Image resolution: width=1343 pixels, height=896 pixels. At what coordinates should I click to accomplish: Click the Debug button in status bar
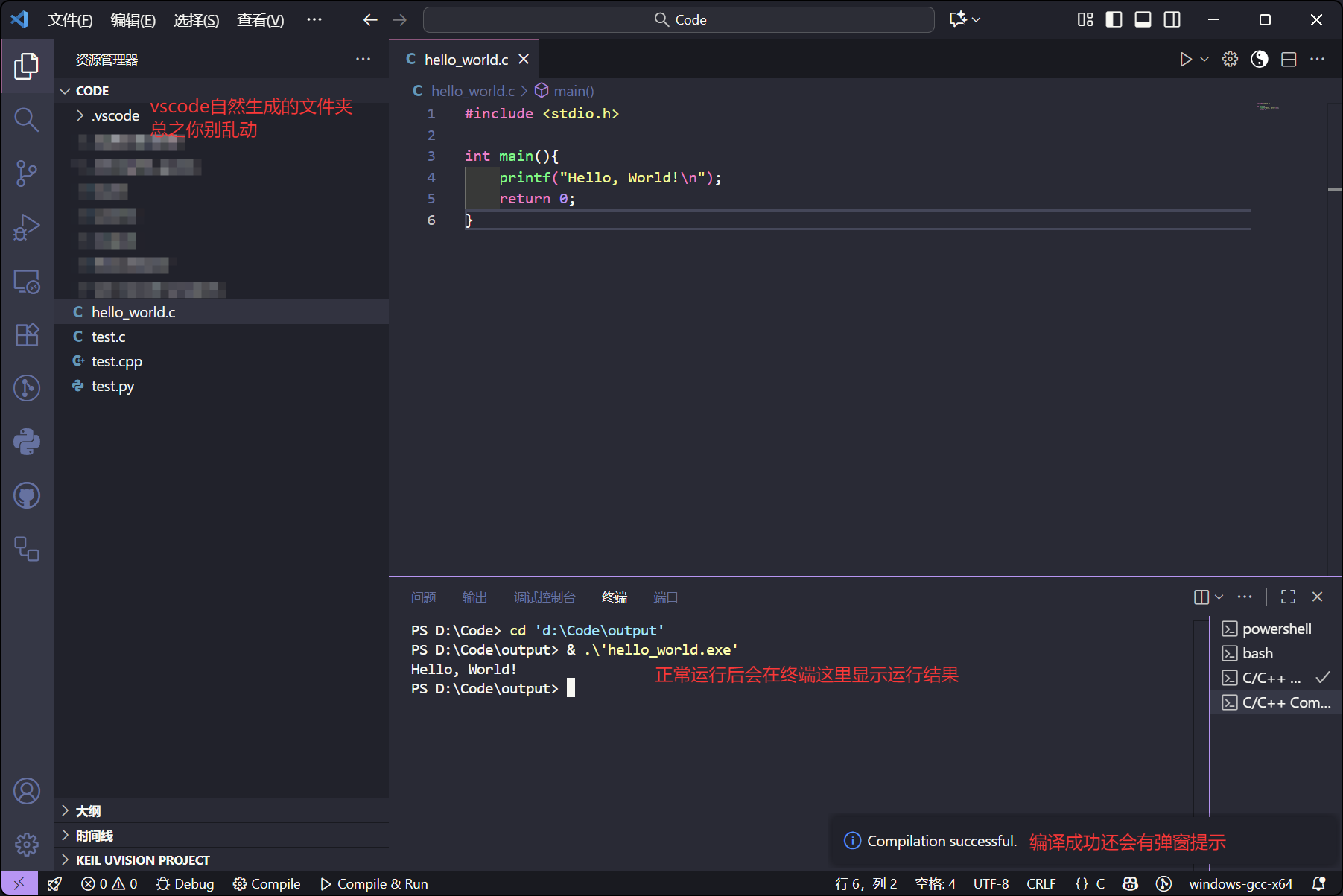pyautogui.click(x=185, y=884)
